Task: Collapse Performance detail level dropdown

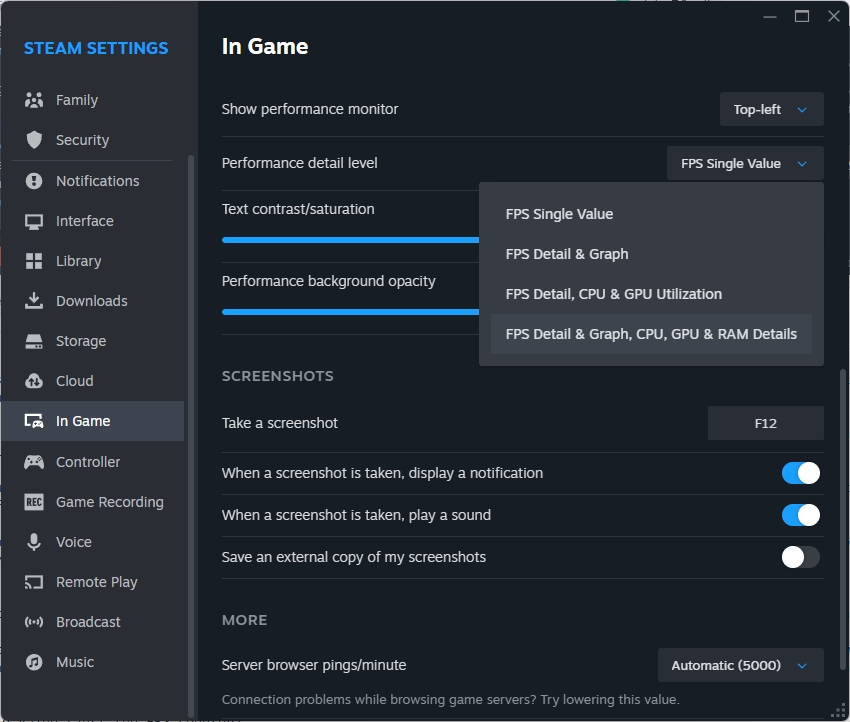Action: tap(745, 163)
